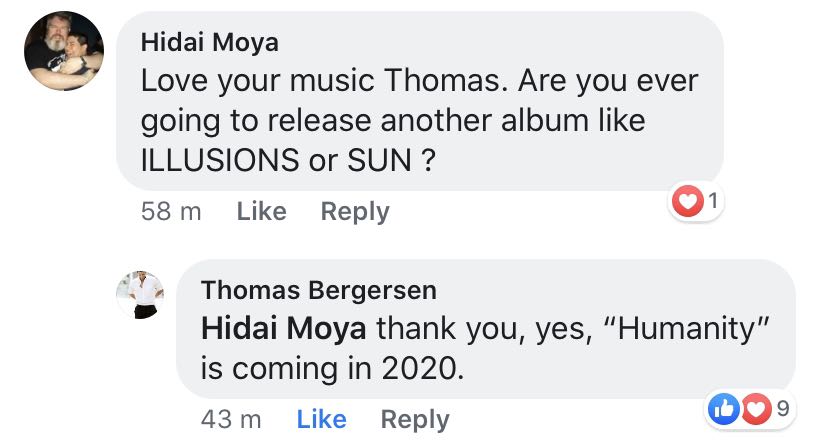Open Thomas Bergersen's small avatar
818x442 pixels.
(x=139, y=294)
